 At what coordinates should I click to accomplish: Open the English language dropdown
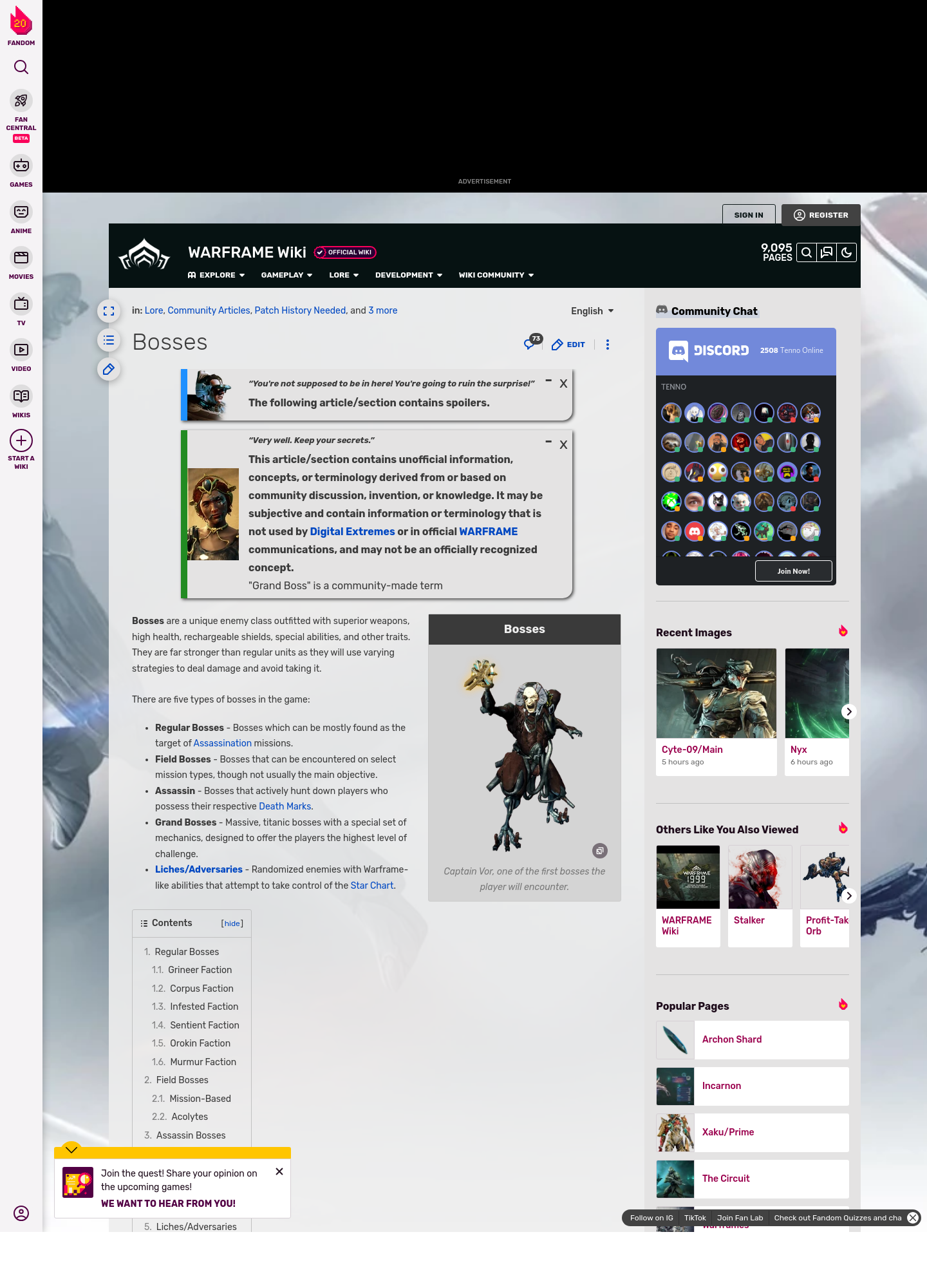coord(592,311)
